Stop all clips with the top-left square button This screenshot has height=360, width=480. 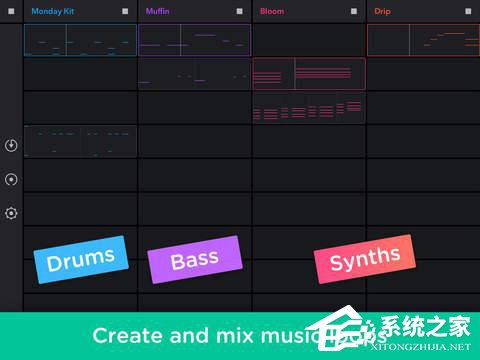[x=11, y=11]
